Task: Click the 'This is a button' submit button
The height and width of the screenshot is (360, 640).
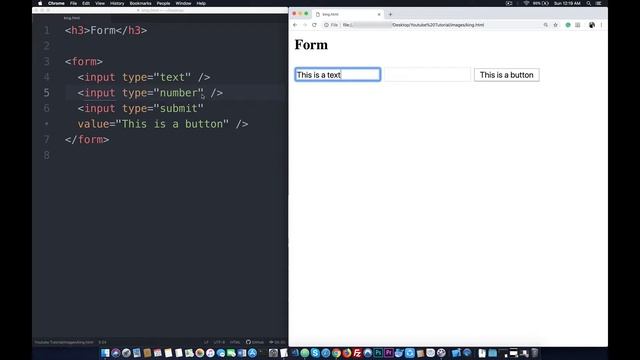Action: (x=507, y=75)
